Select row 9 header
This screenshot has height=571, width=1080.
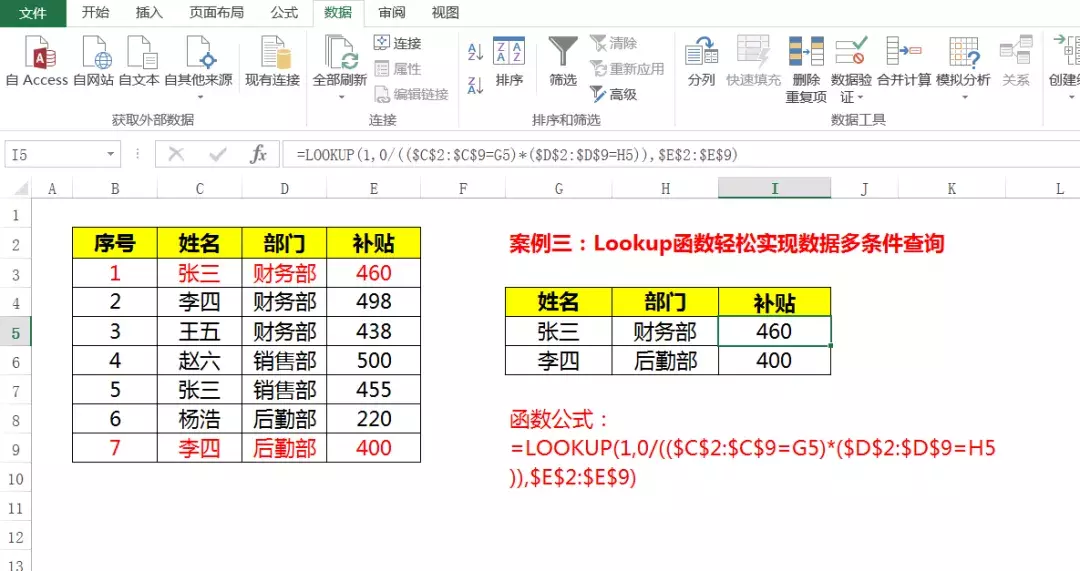tap(15, 450)
